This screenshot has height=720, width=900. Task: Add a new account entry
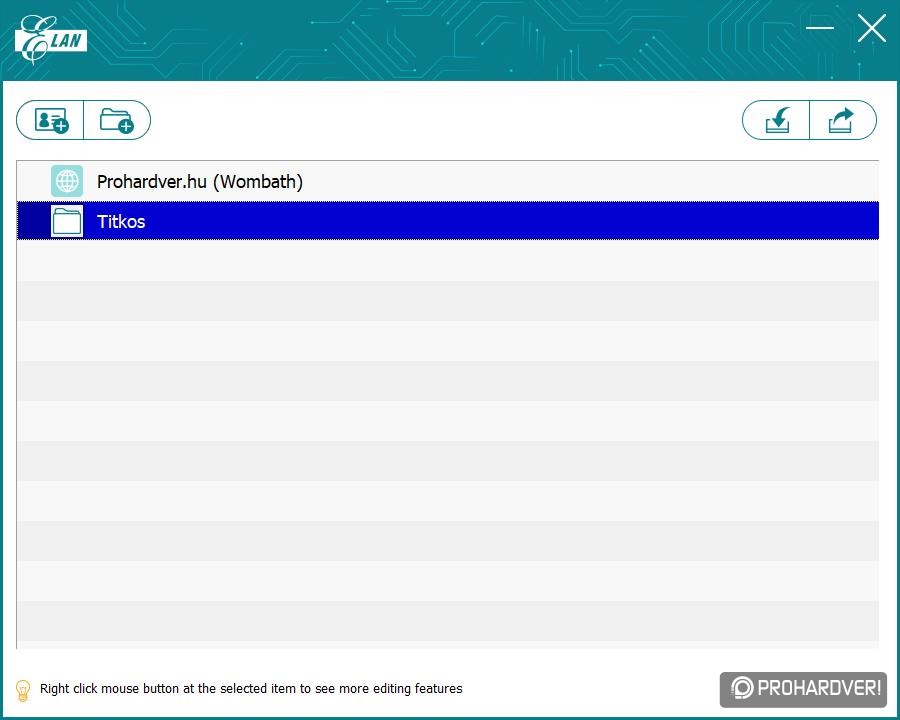coord(51,120)
